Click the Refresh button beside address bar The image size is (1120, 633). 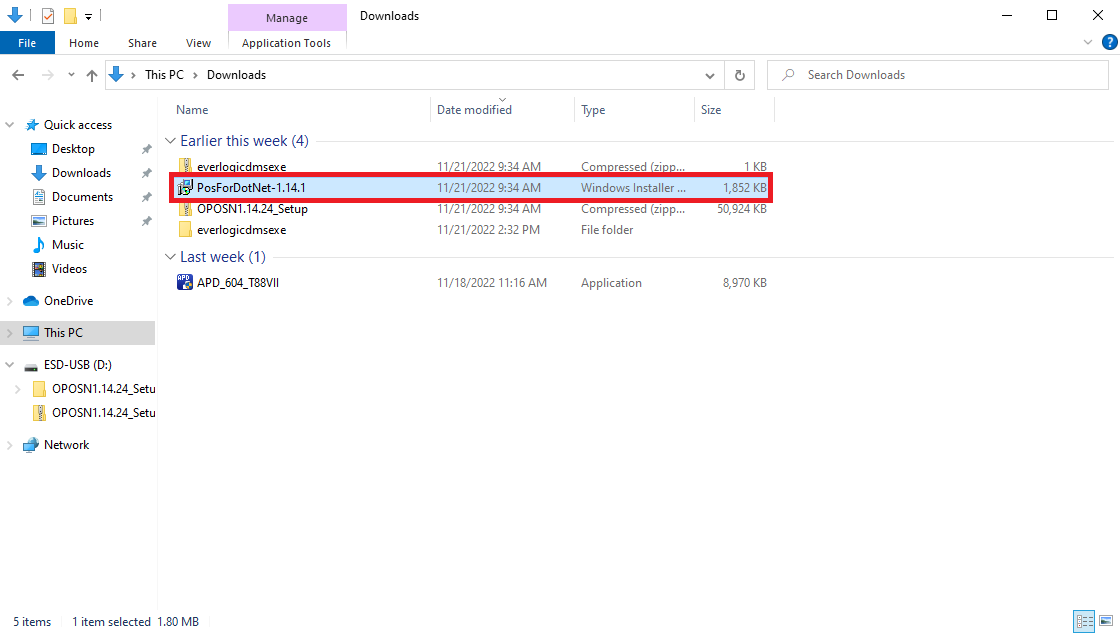point(739,75)
